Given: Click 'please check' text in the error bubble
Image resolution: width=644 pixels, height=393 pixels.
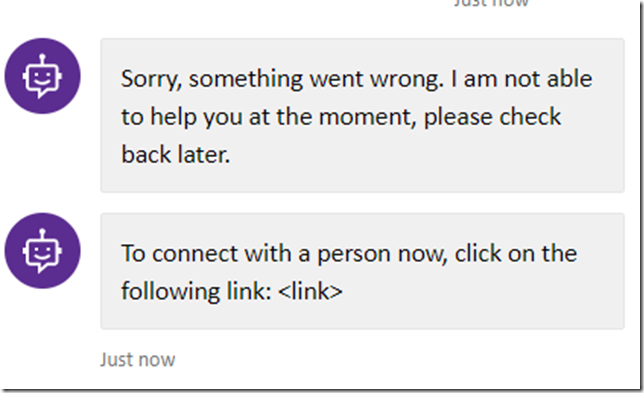Looking at the screenshot, I should [x=492, y=117].
